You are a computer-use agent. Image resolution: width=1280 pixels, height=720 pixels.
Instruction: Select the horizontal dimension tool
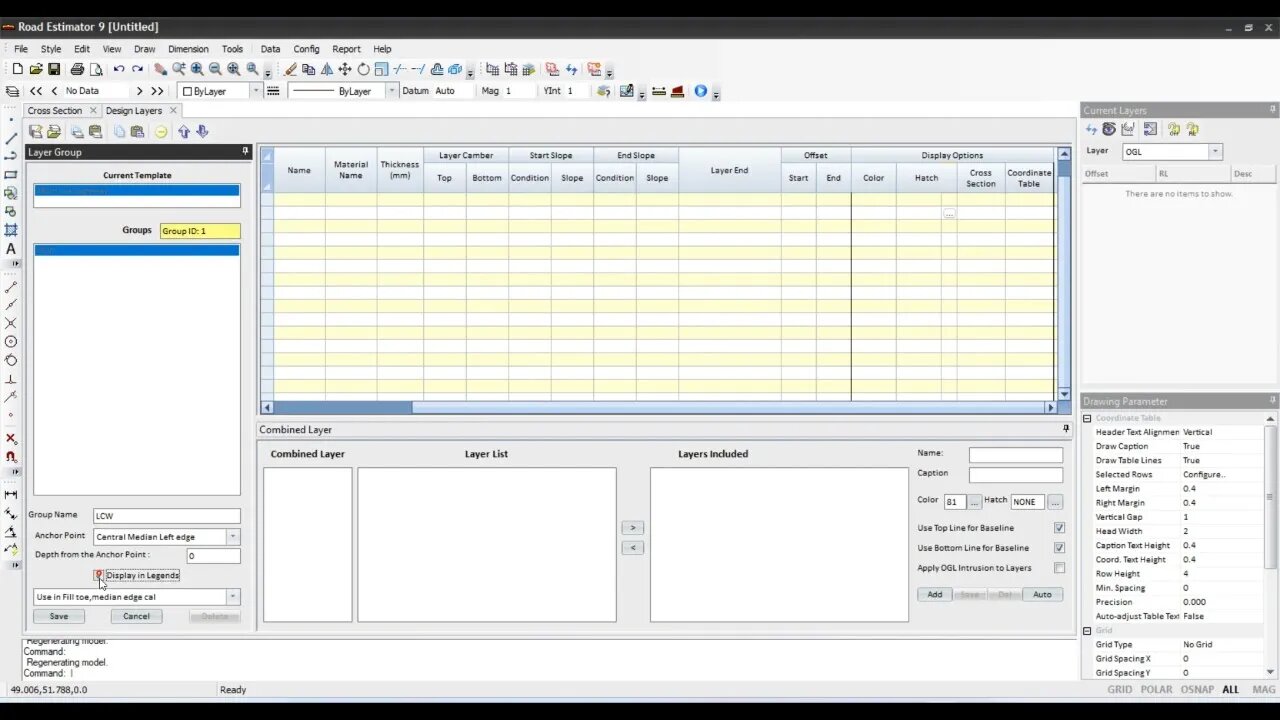11,494
